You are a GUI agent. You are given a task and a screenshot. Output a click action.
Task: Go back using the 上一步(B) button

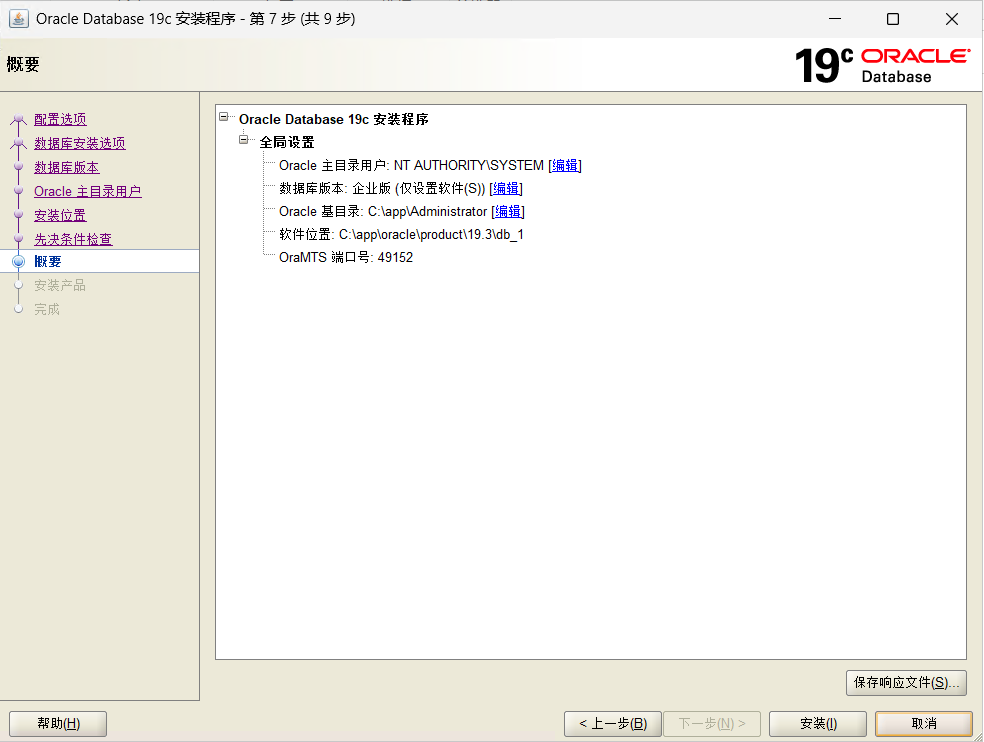click(612, 723)
